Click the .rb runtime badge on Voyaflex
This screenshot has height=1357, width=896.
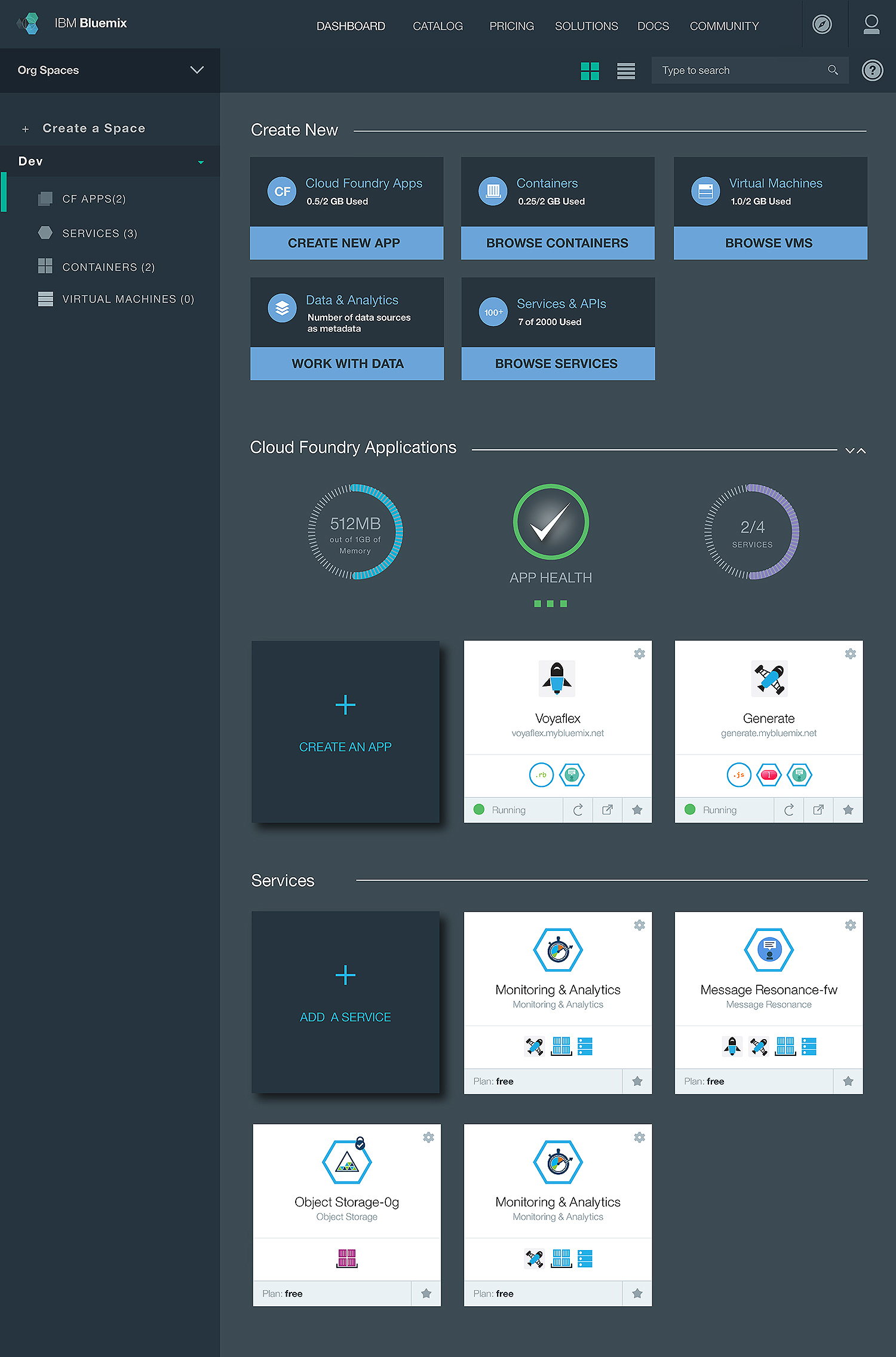[x=541, y=775]
